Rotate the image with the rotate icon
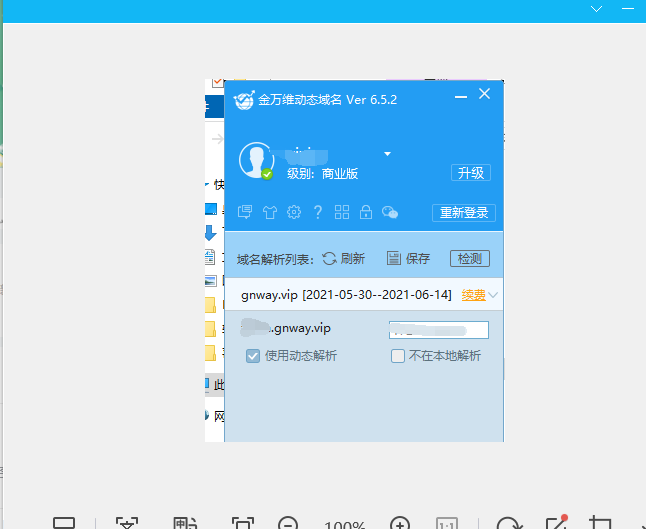 (509, 523)
